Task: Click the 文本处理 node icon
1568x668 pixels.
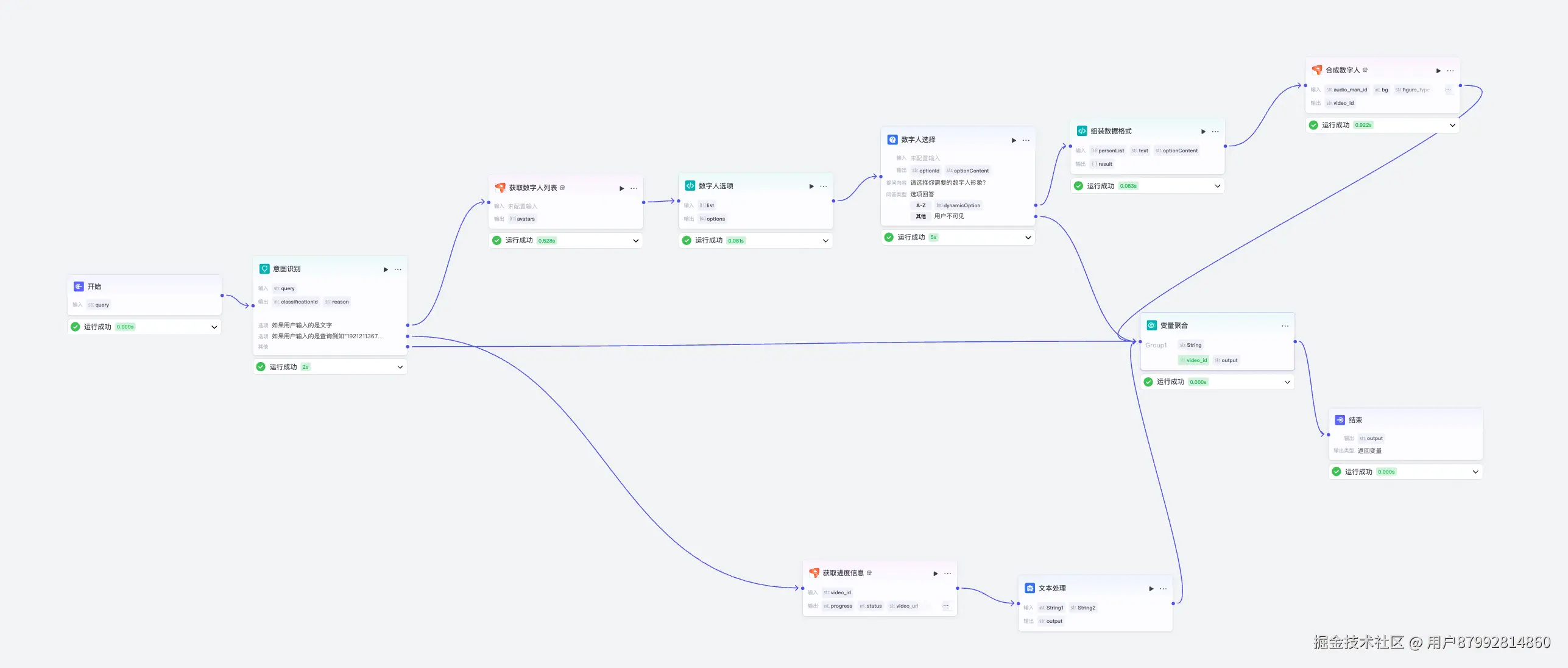Action: pyautogui.click(x=1030, y=588)
